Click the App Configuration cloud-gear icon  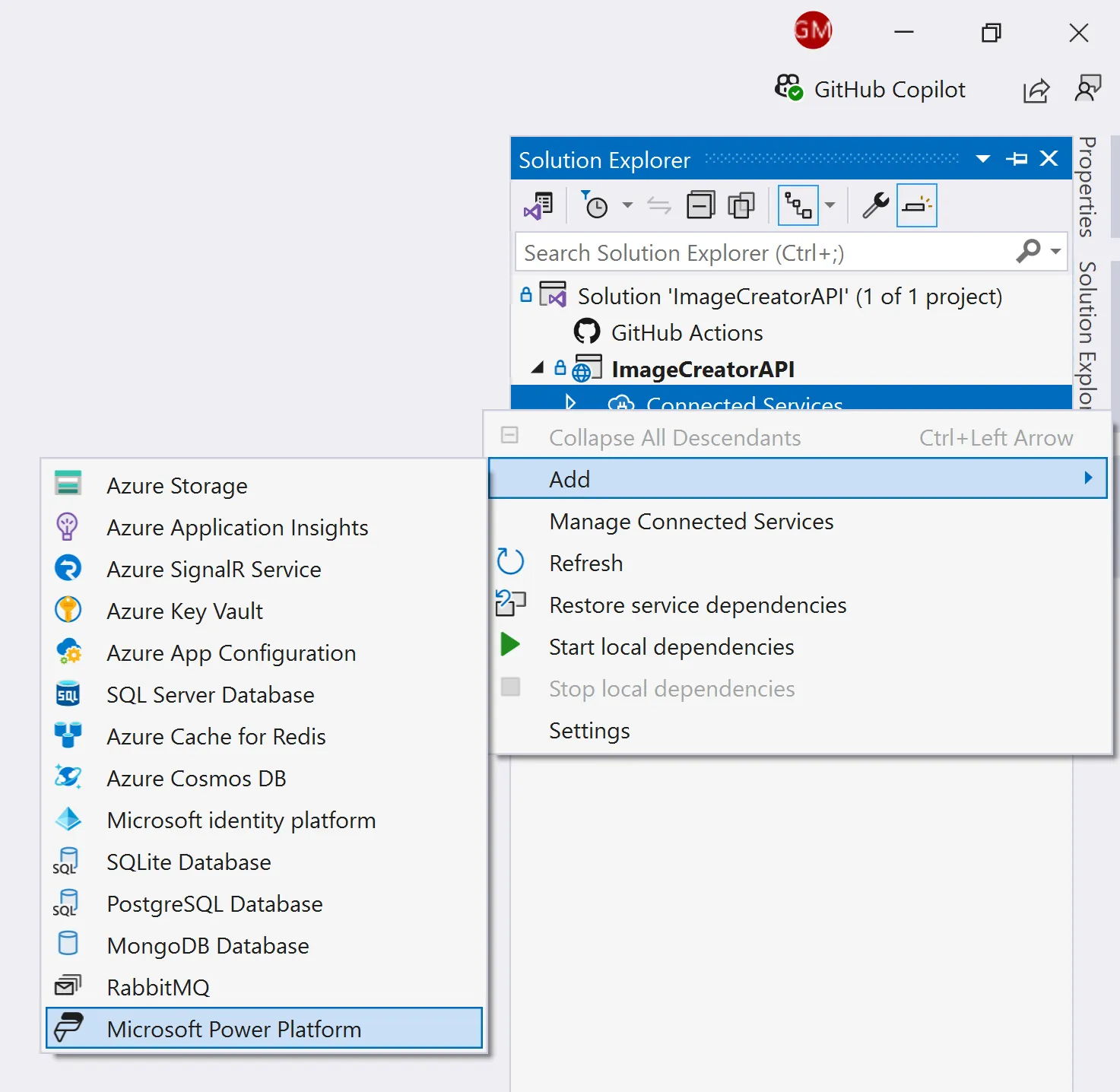coord(68,652)
